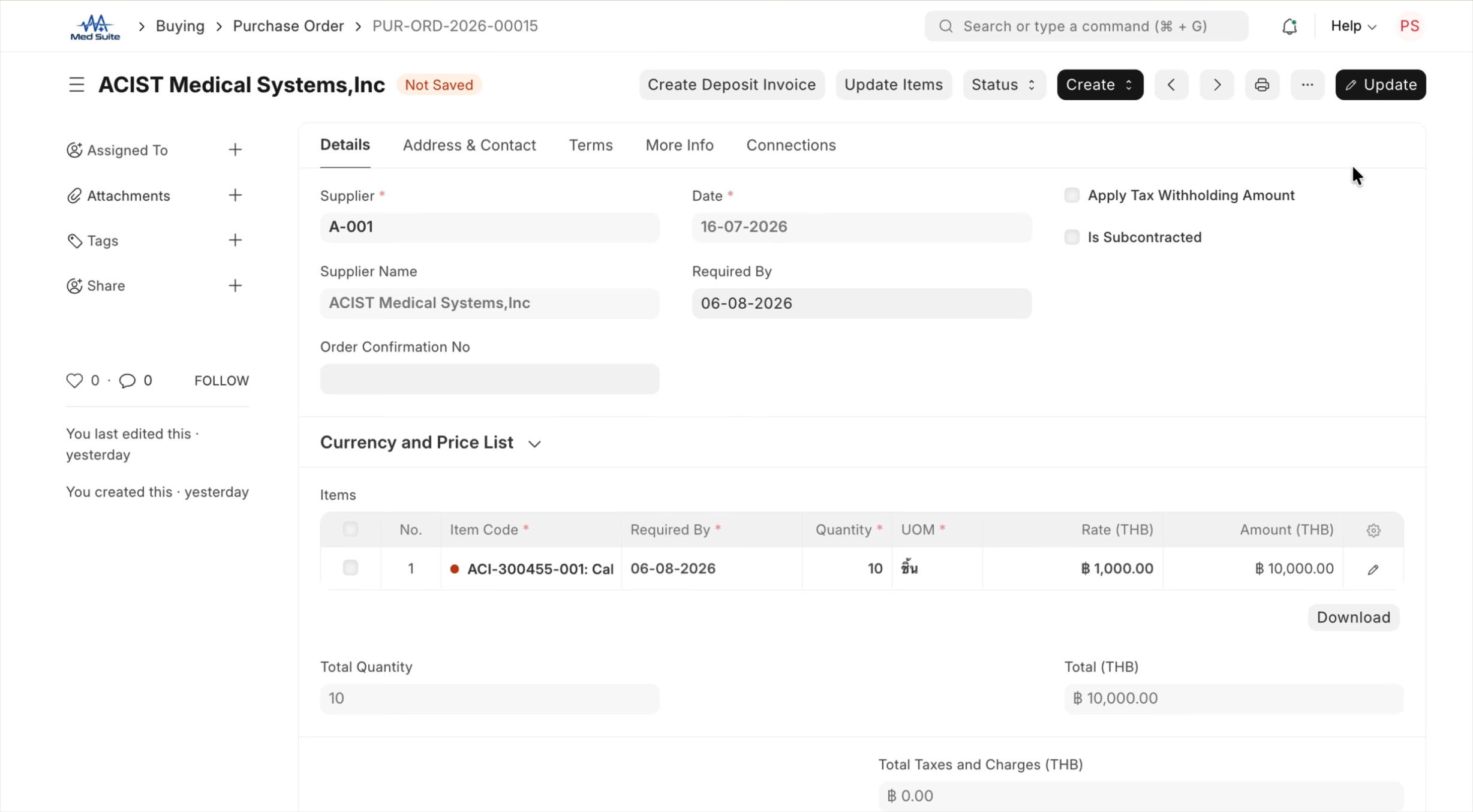
Task: Click the Supplier field A-001
Action: click(x=489, y=227)
